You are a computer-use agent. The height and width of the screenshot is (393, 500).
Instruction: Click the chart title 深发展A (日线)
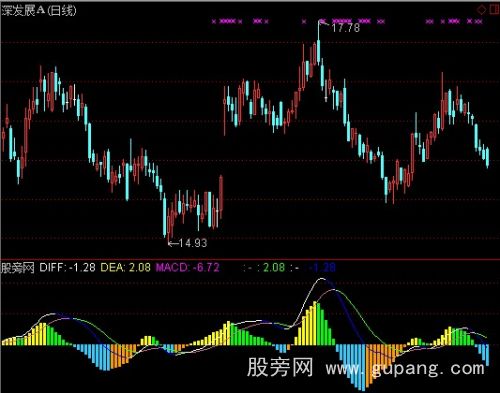pos(39,10)
